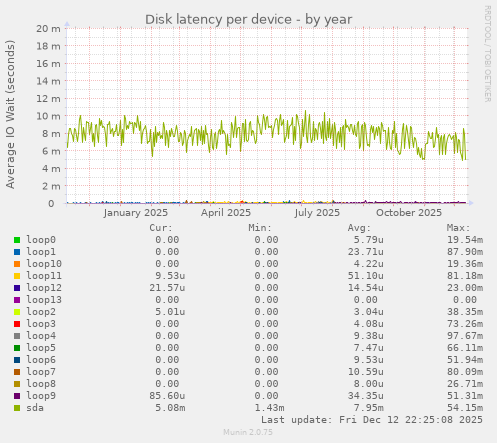Screen dimensions: 497x443
Task: Select the loop0 legend label
Action: tap(41, 240)
